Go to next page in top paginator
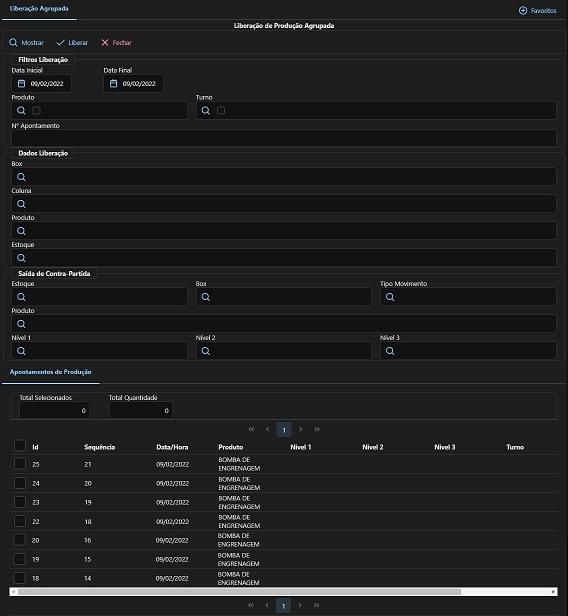The image size is (568, 616). [300, 429]
